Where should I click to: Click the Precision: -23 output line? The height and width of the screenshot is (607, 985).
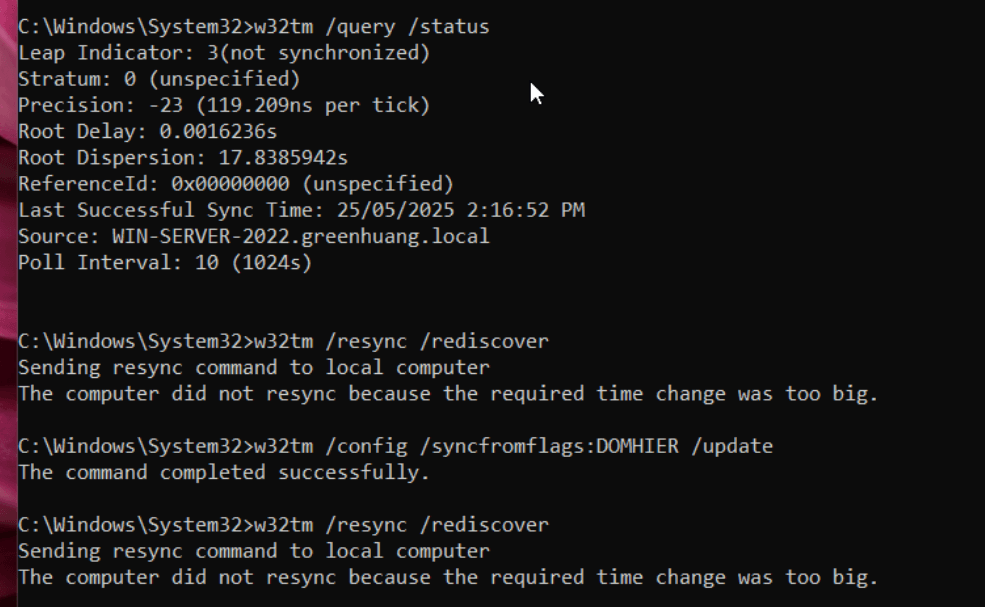(224, 106)
